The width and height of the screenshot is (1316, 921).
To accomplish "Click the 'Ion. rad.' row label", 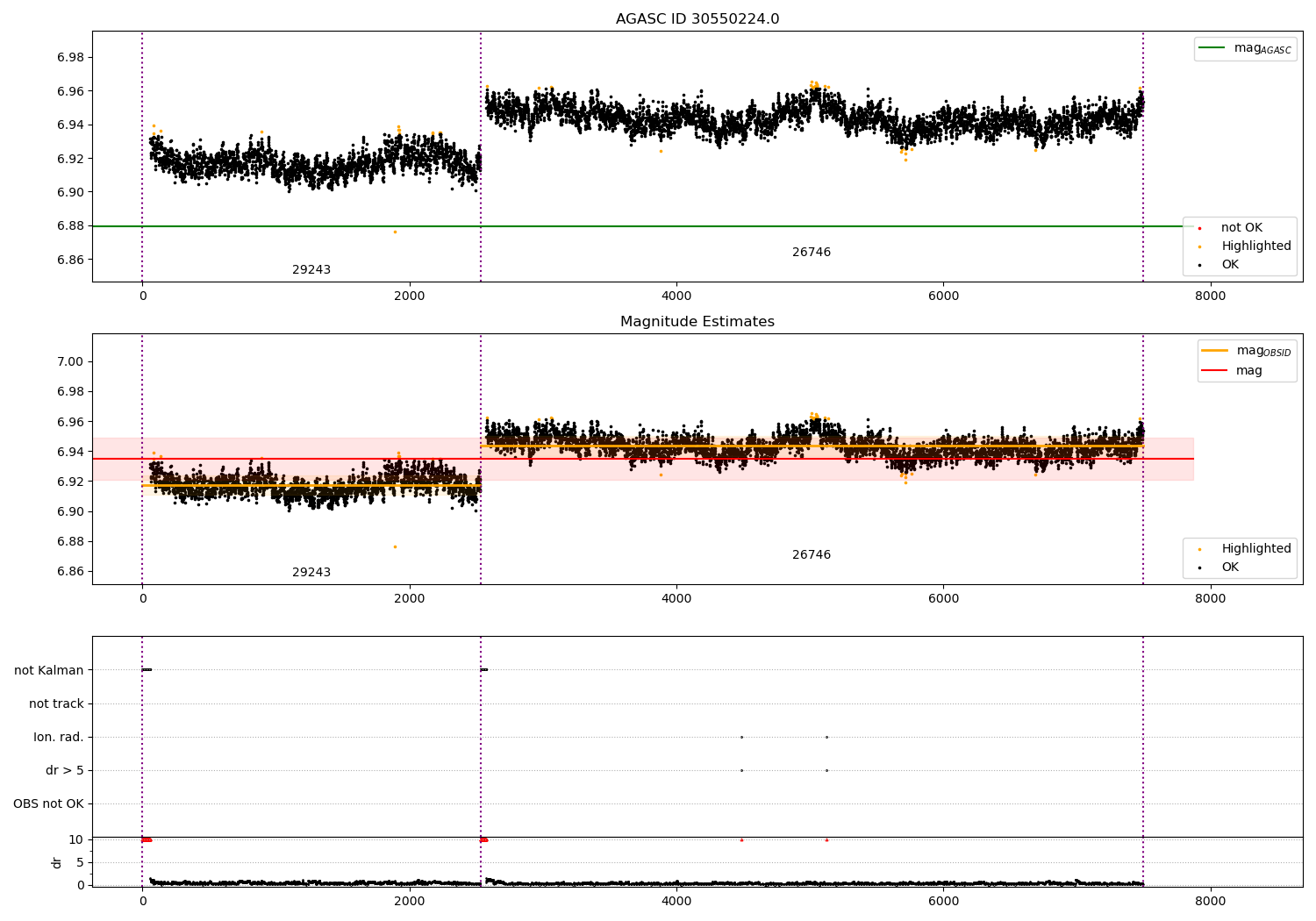I will (59, 737).
